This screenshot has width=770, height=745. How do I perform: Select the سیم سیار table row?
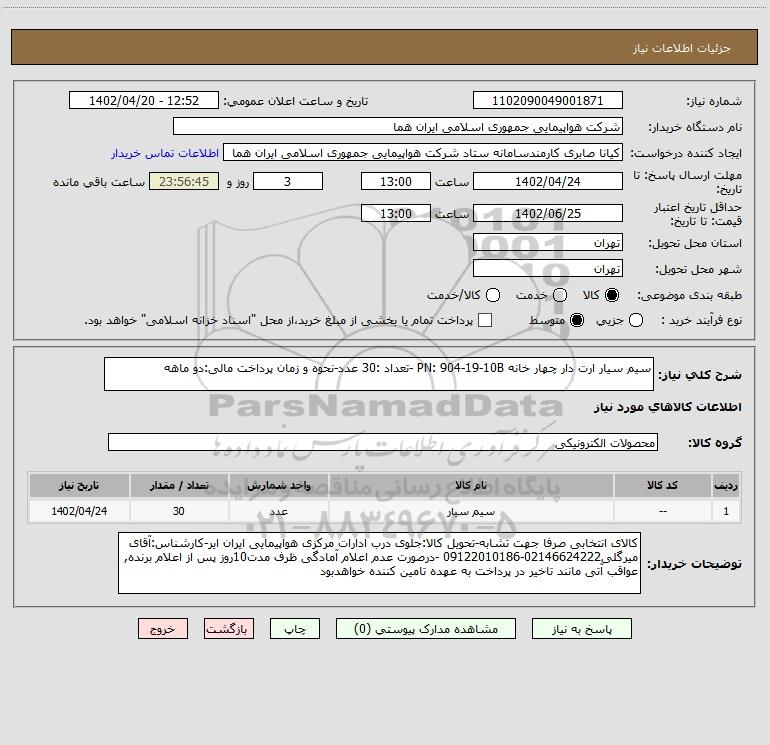pos(384,511)
